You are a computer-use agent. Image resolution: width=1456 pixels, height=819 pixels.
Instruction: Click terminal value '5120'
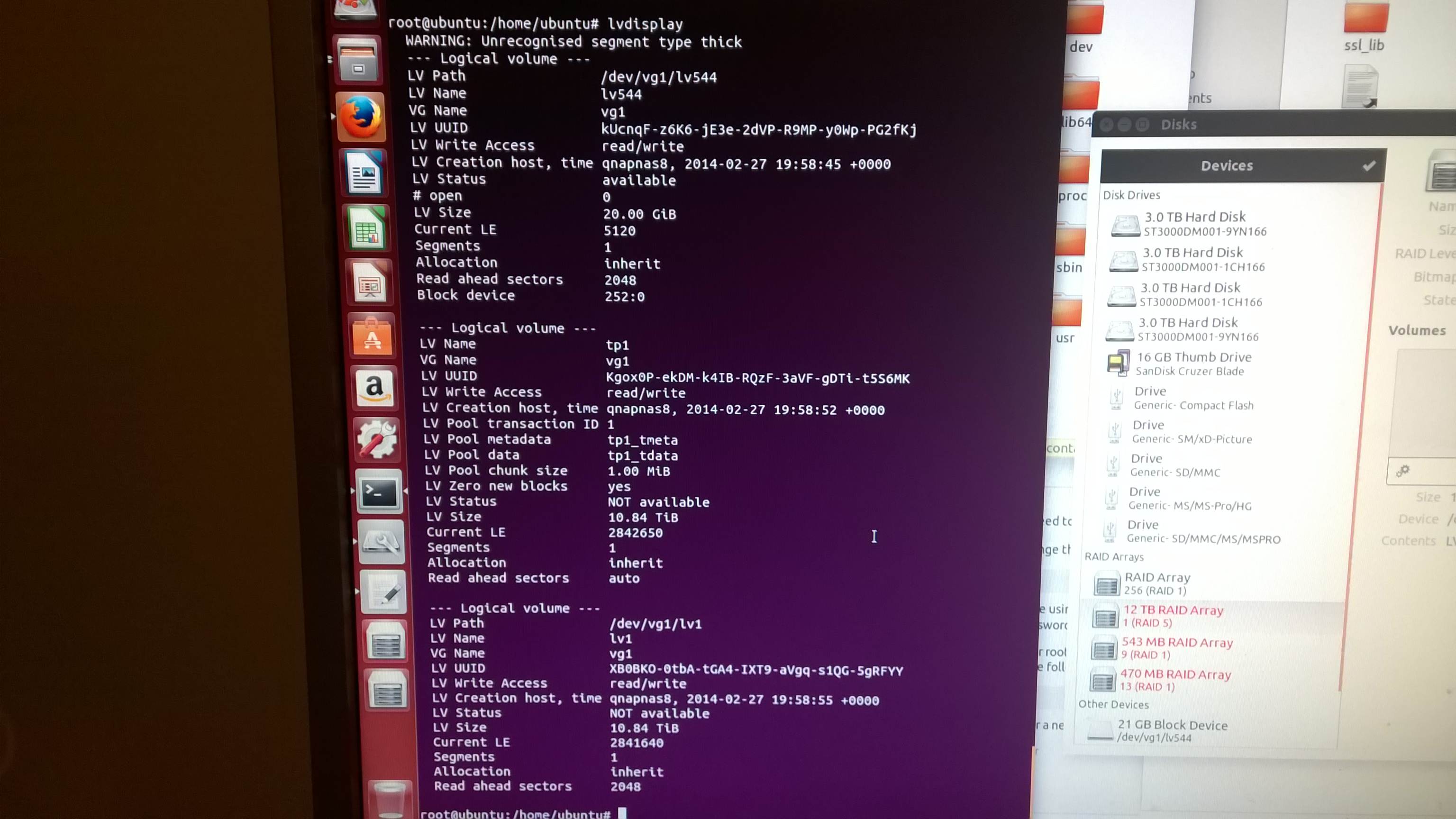(x=619, y=231)
